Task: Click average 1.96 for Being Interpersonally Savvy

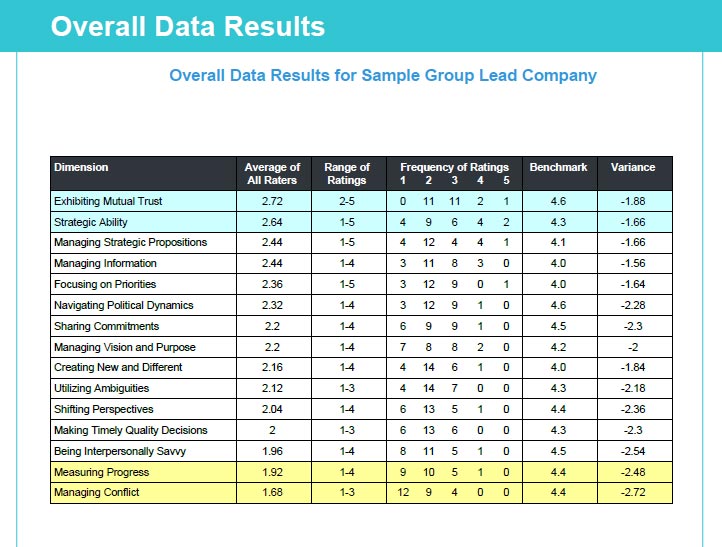Action: 272,451
